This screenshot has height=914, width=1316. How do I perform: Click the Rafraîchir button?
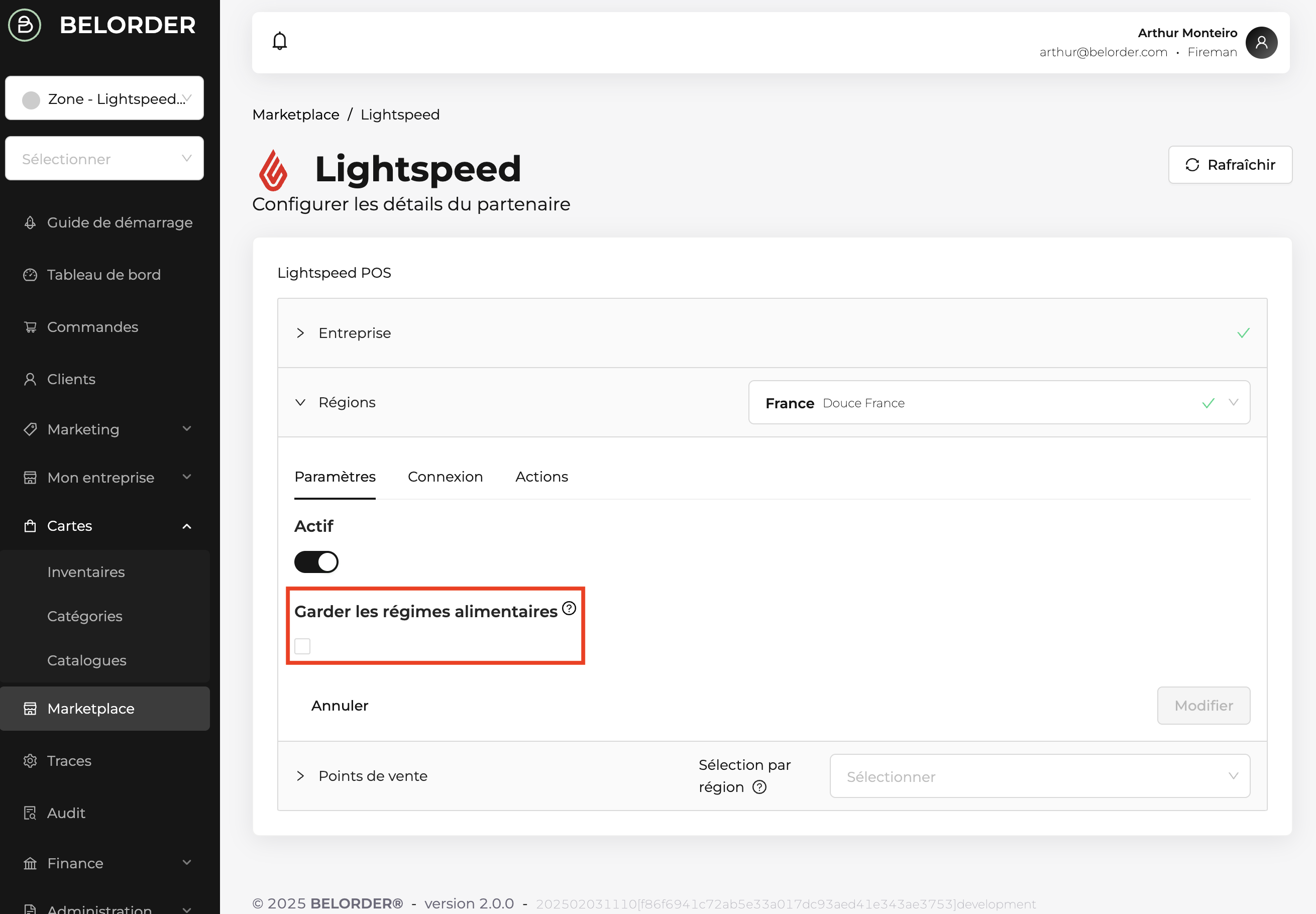click(1230, 165)
